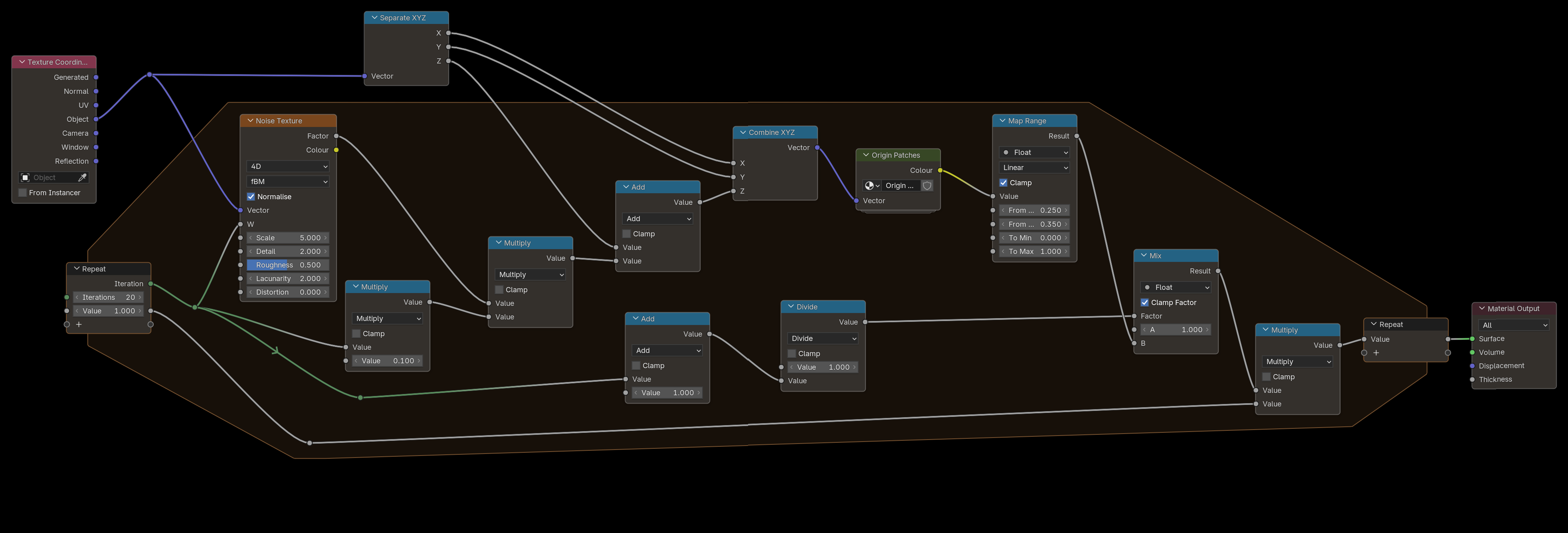Click the UV output socket of Texture Coordinate
The image size is (1568, 533).
pyautogui.click(x=96, y=105)
